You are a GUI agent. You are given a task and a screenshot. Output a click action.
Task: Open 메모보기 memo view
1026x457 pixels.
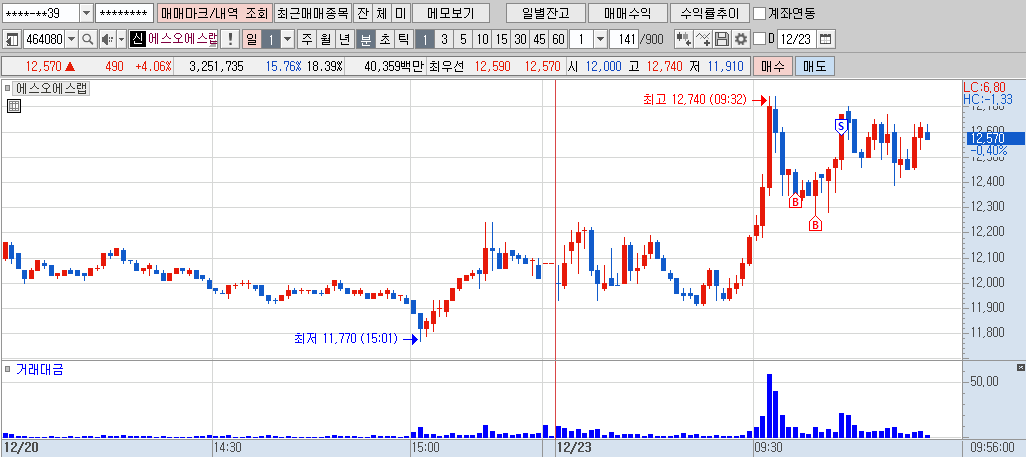click(451, 12)
